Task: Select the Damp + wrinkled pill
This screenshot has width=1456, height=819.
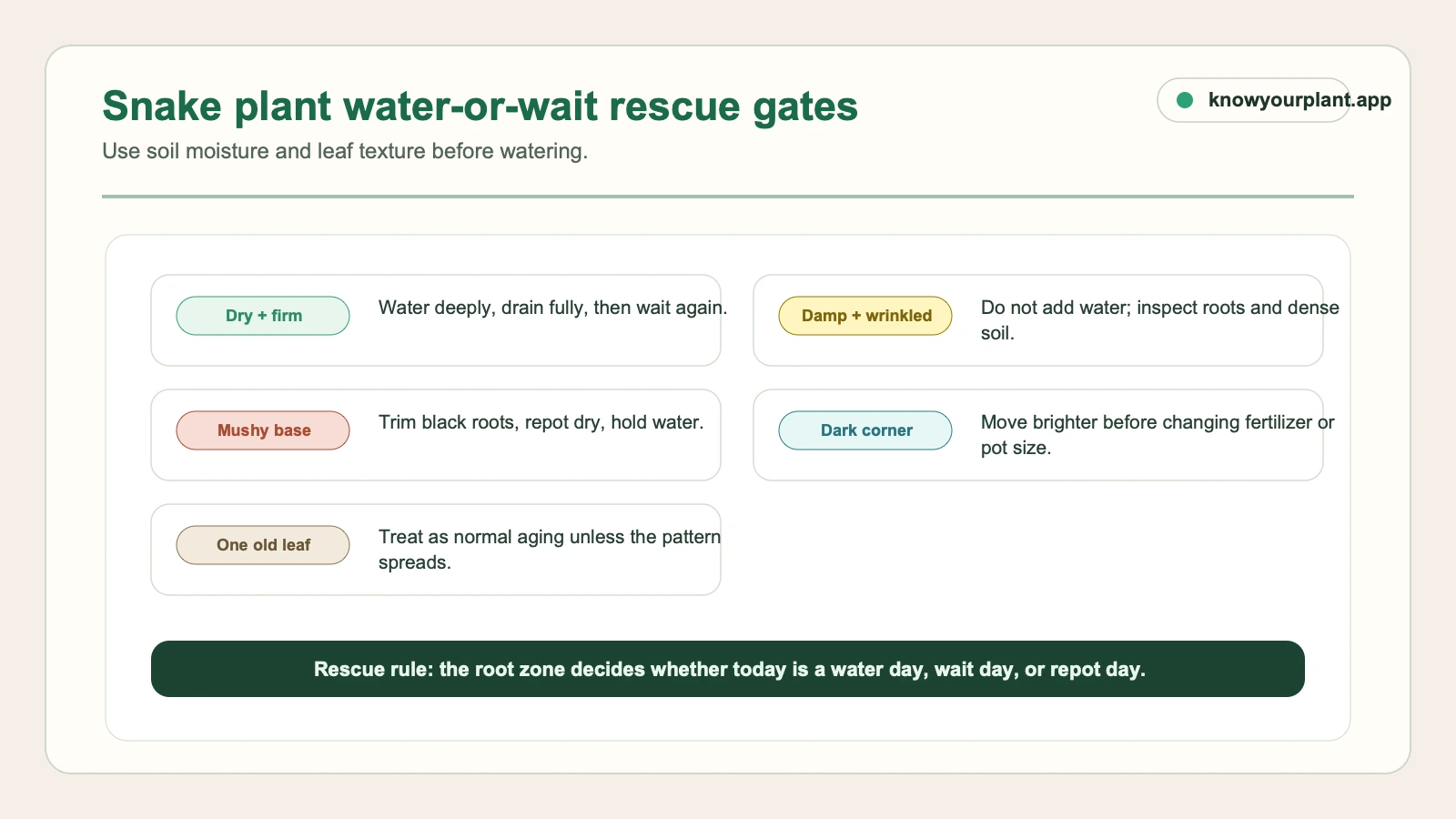Action: (865, 316)
